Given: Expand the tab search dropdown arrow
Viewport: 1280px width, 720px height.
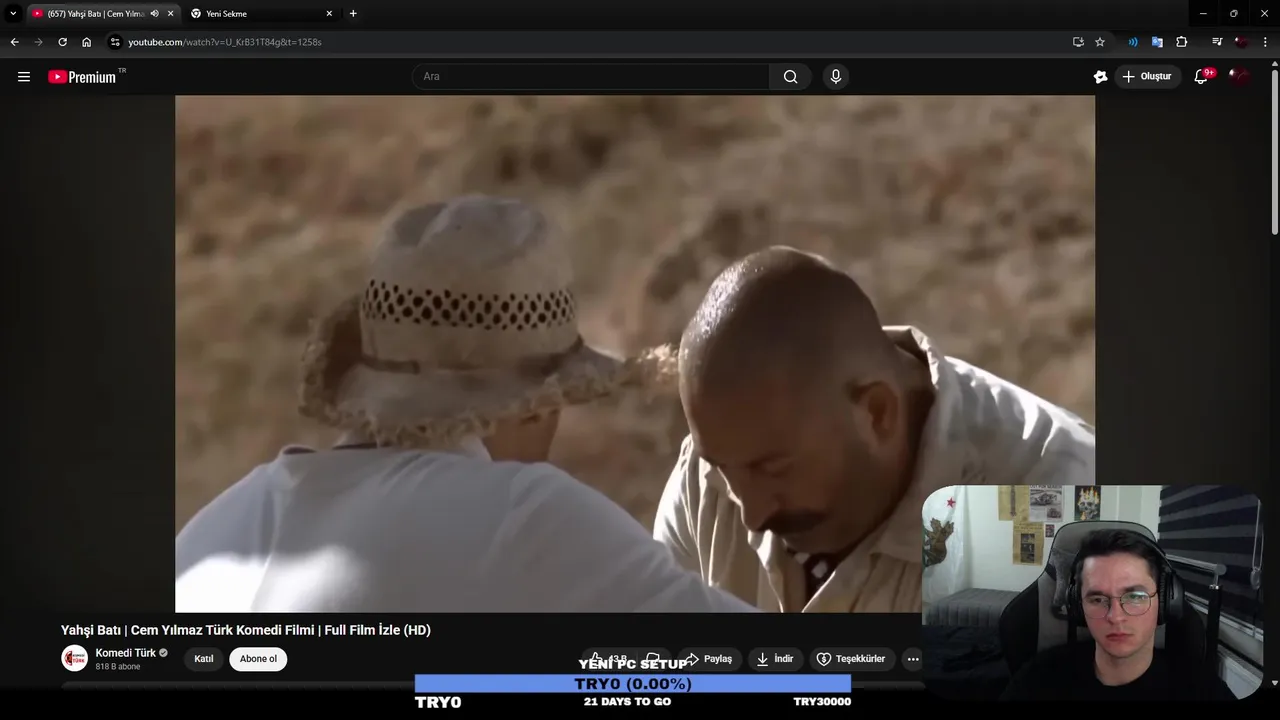Looking at the screenshot, I should tap(13, 13).
